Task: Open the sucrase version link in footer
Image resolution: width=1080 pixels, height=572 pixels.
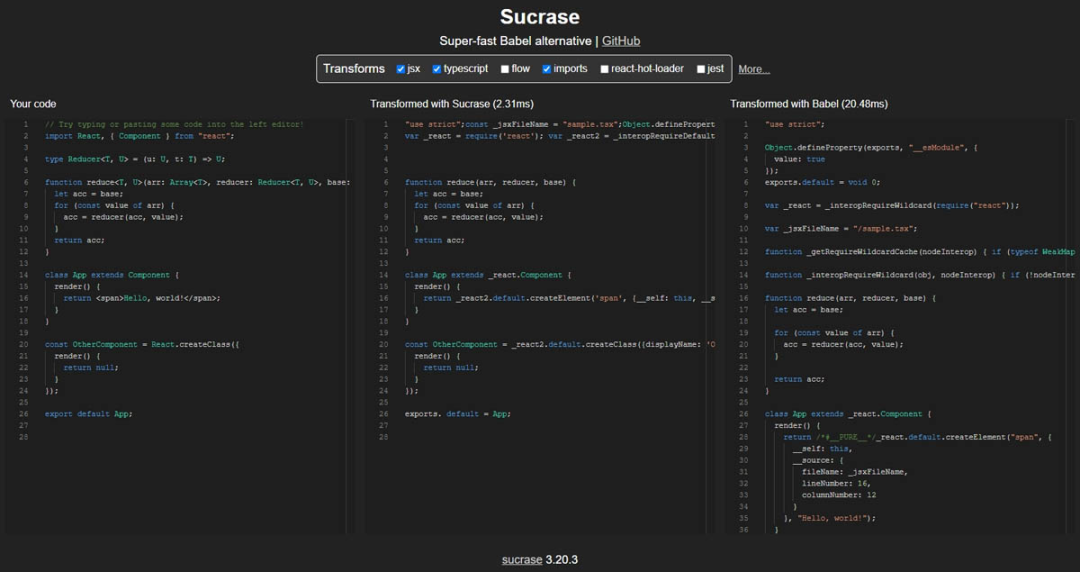Action: click(522, 560)
